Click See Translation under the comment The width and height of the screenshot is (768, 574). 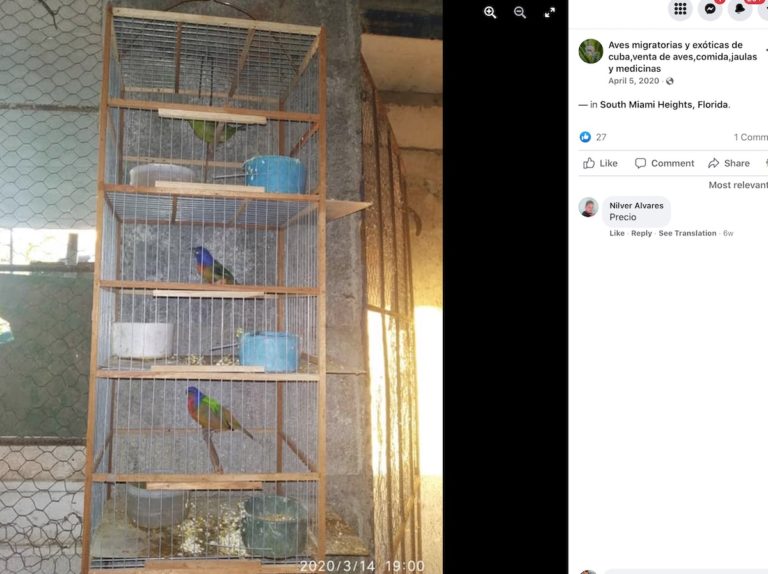click(x=687, y=233)
